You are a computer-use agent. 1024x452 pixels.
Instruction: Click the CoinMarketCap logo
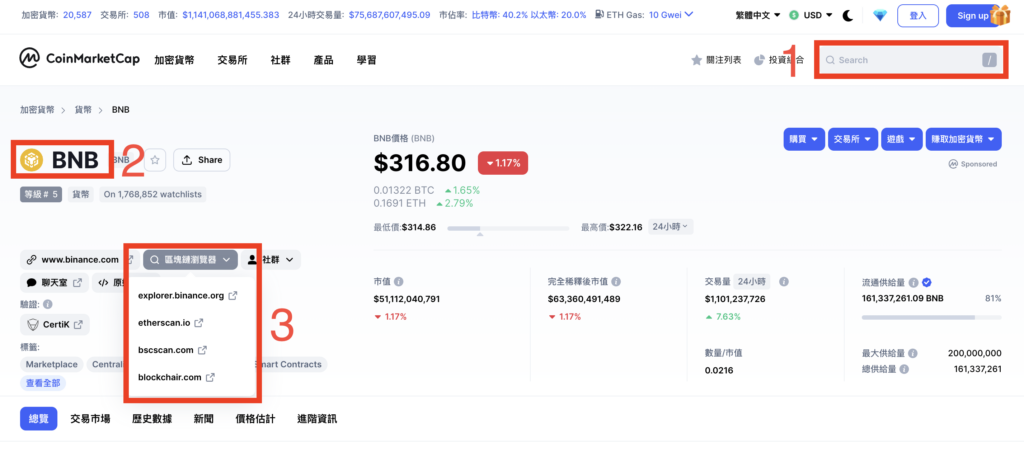pyautogui.click(x=80, y=59)
